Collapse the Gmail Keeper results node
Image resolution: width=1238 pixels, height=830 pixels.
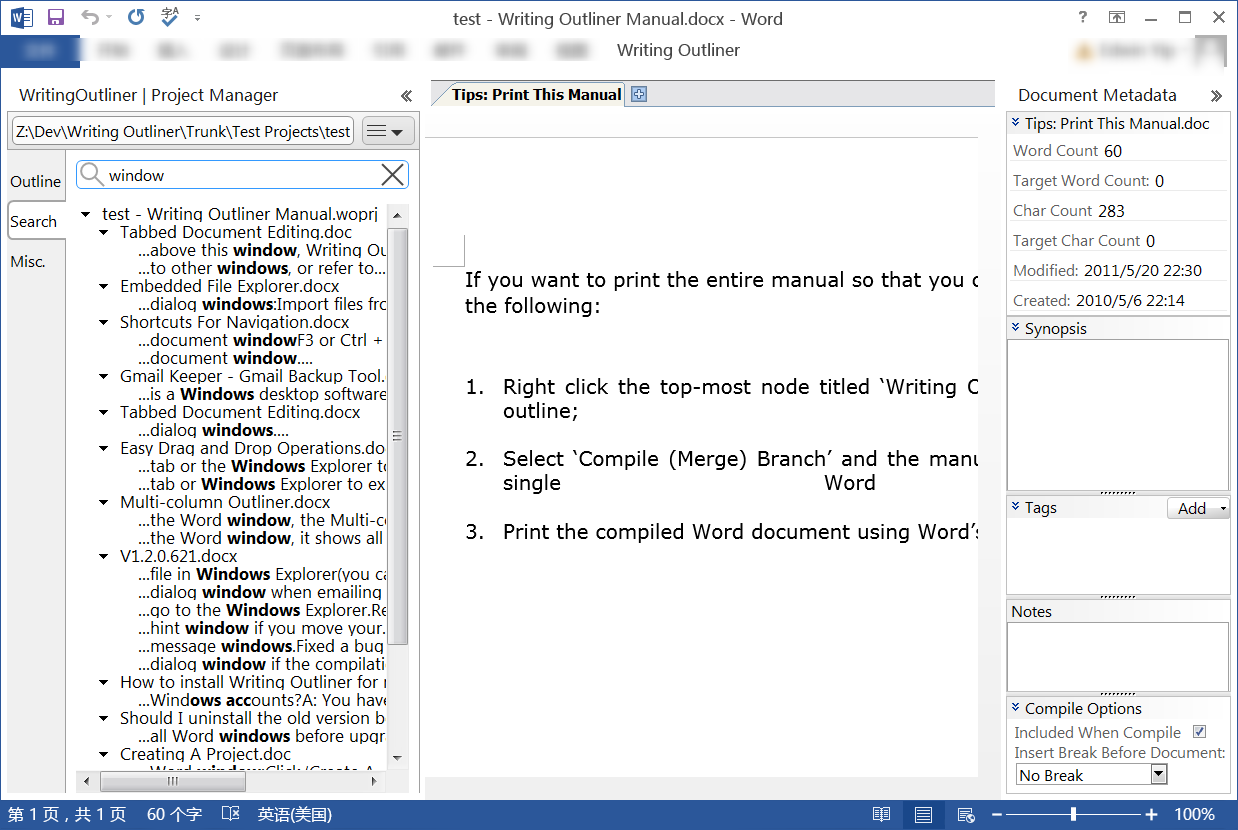tap(104, 376)
